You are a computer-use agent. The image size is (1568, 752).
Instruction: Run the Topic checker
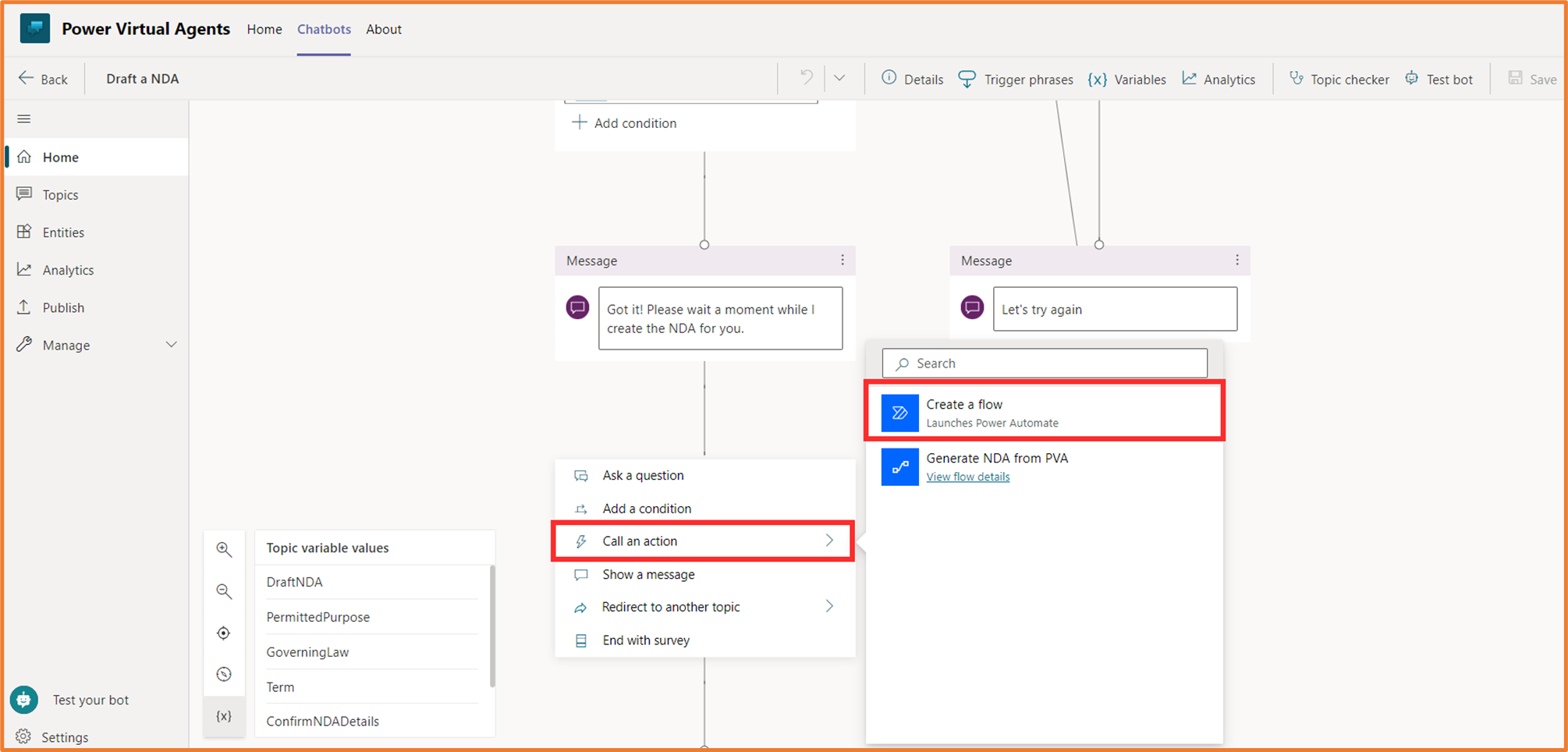pos(1339,79)
